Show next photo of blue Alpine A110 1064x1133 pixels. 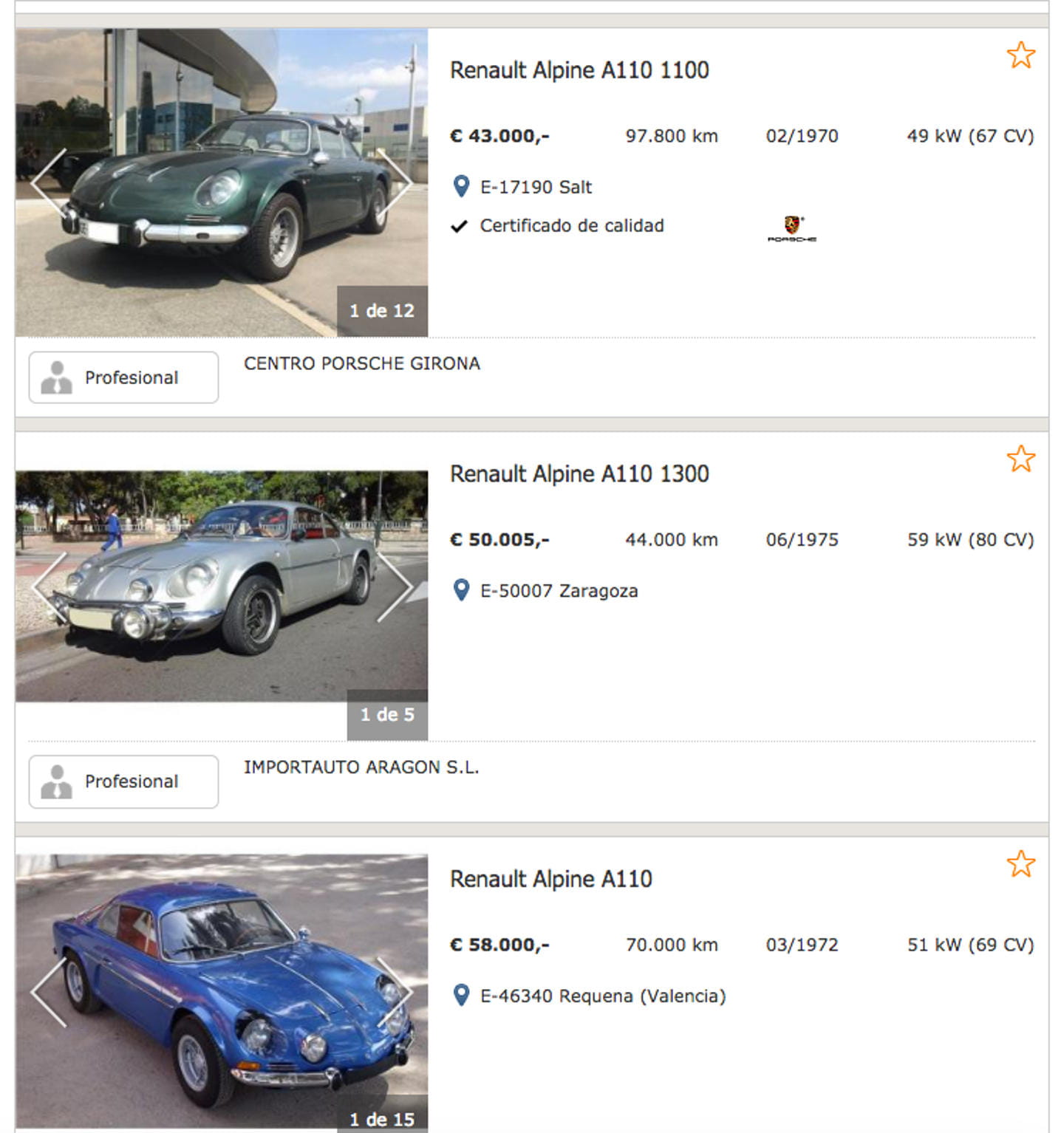click(x=395, y=992)
